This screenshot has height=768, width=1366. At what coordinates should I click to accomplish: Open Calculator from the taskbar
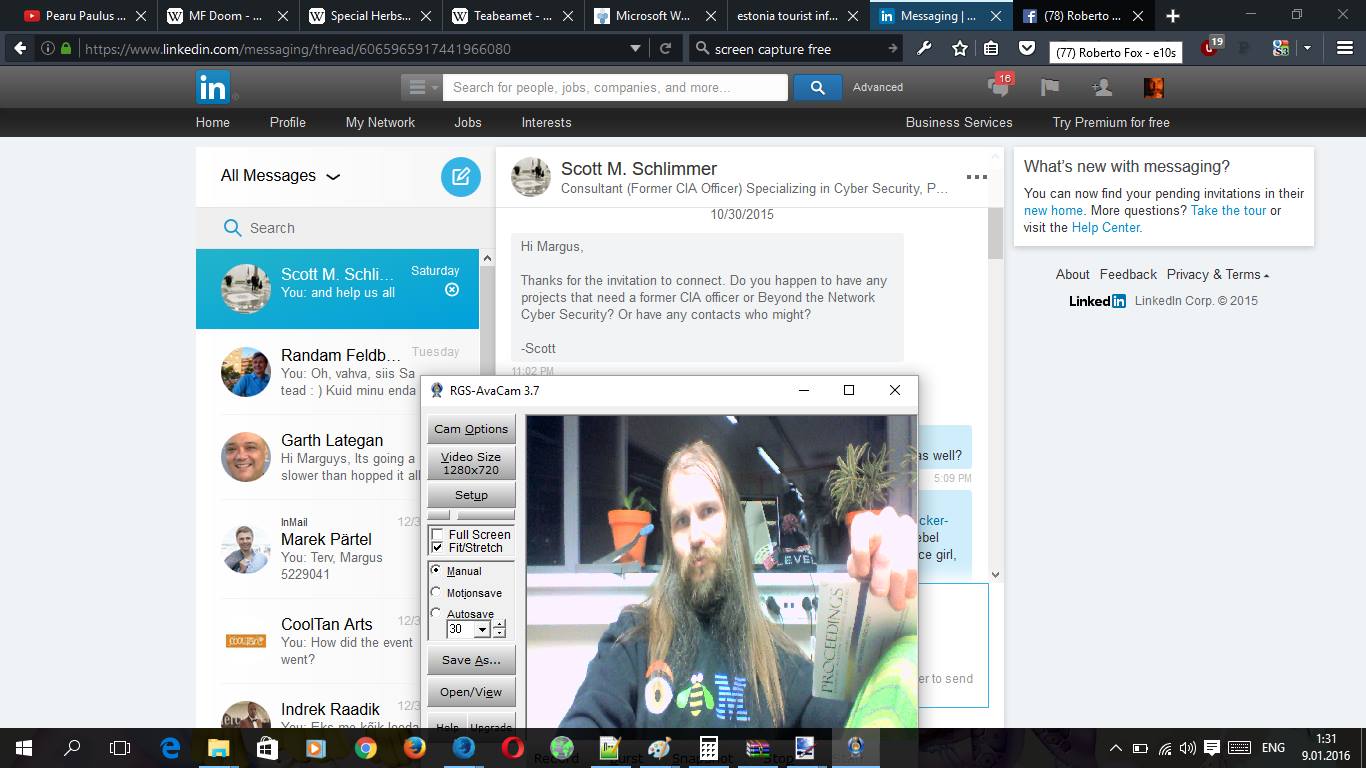(x=709, y=747)
